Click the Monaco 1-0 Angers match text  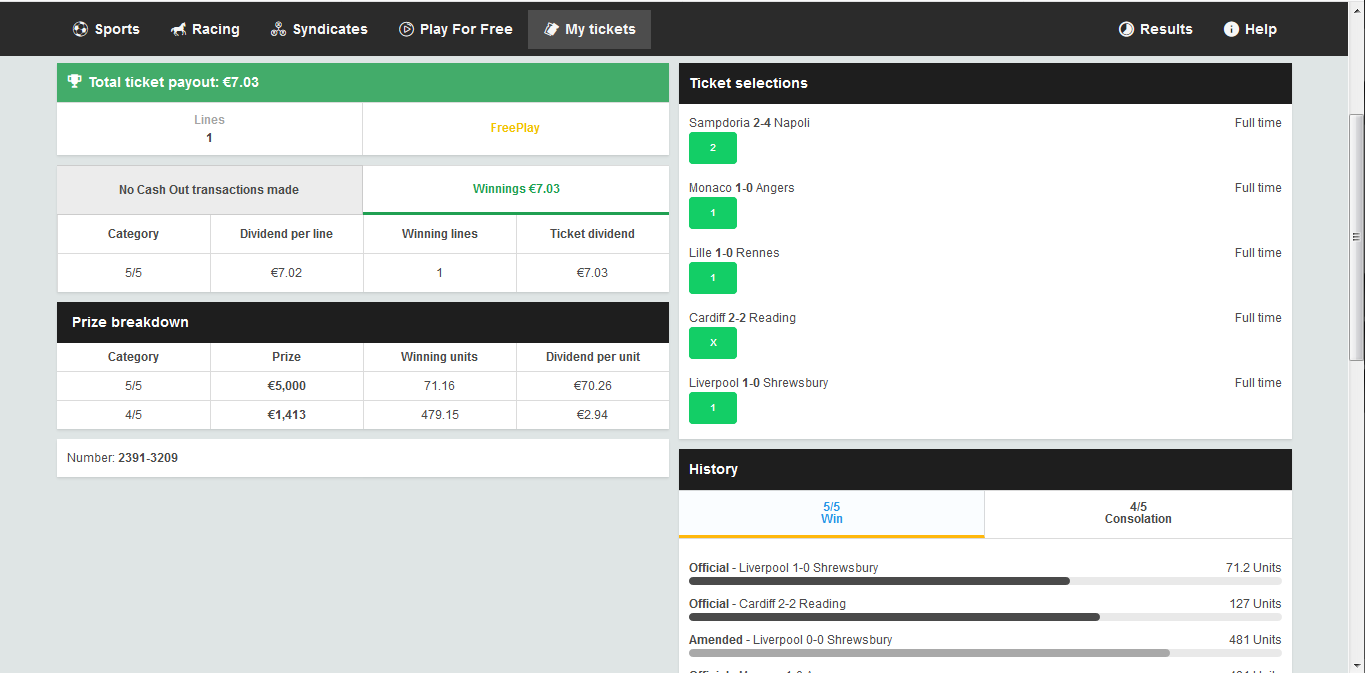click(x=742, y=188)
